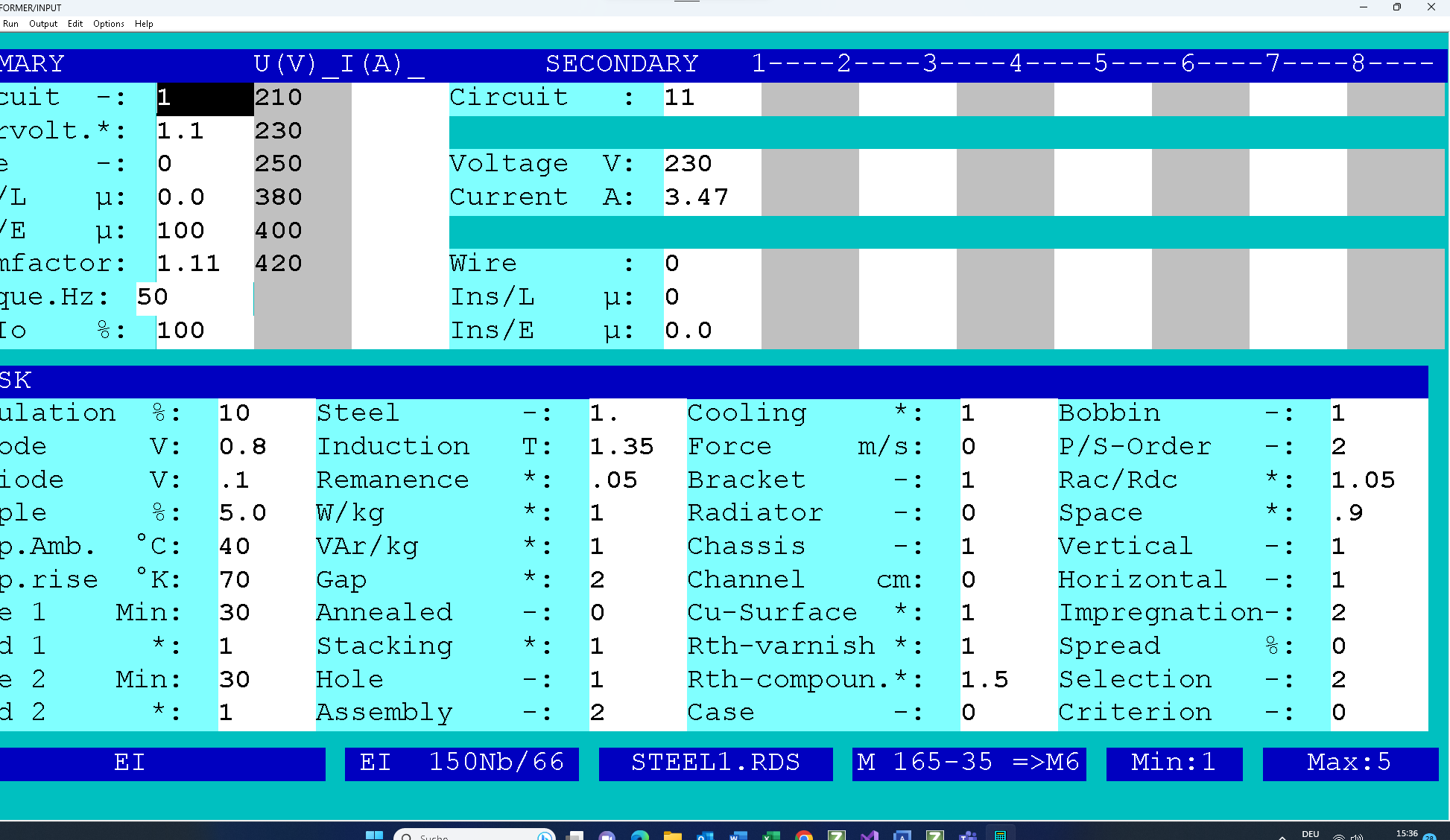The height and width of the screenshot is (840, 1450).
Task: Click the primary voltage value 420
Action: point(303,264)
